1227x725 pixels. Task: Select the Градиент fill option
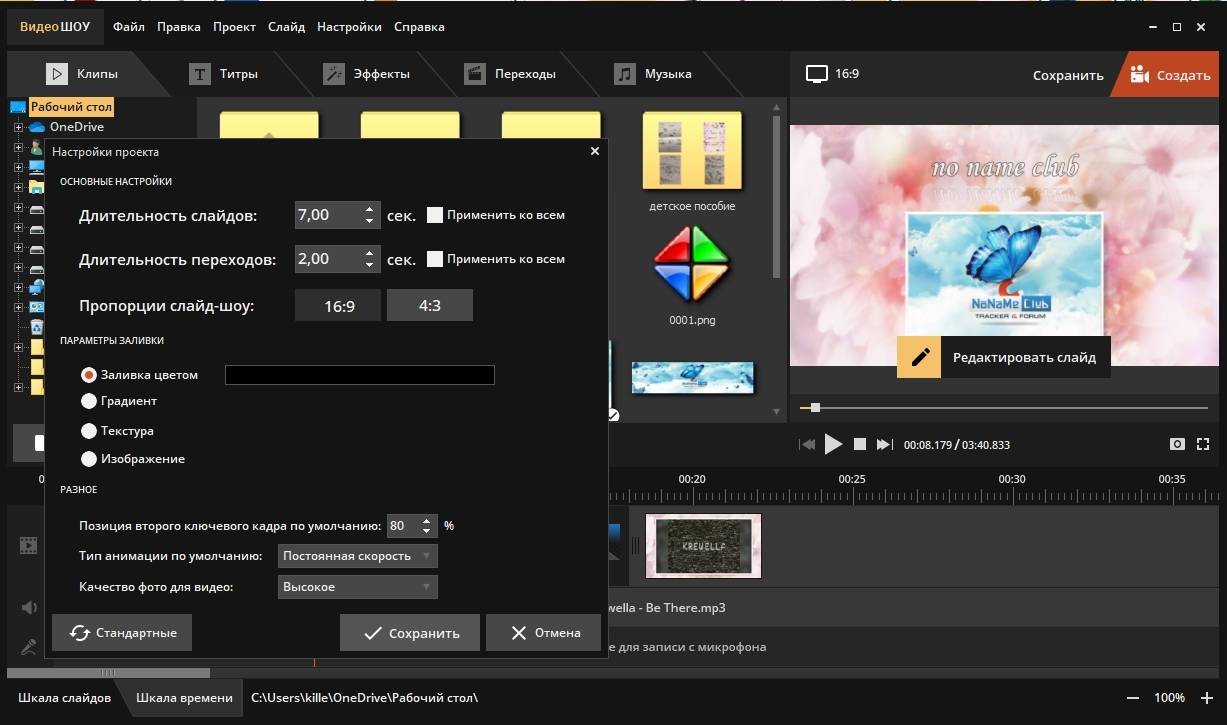[x=89, y=401]
